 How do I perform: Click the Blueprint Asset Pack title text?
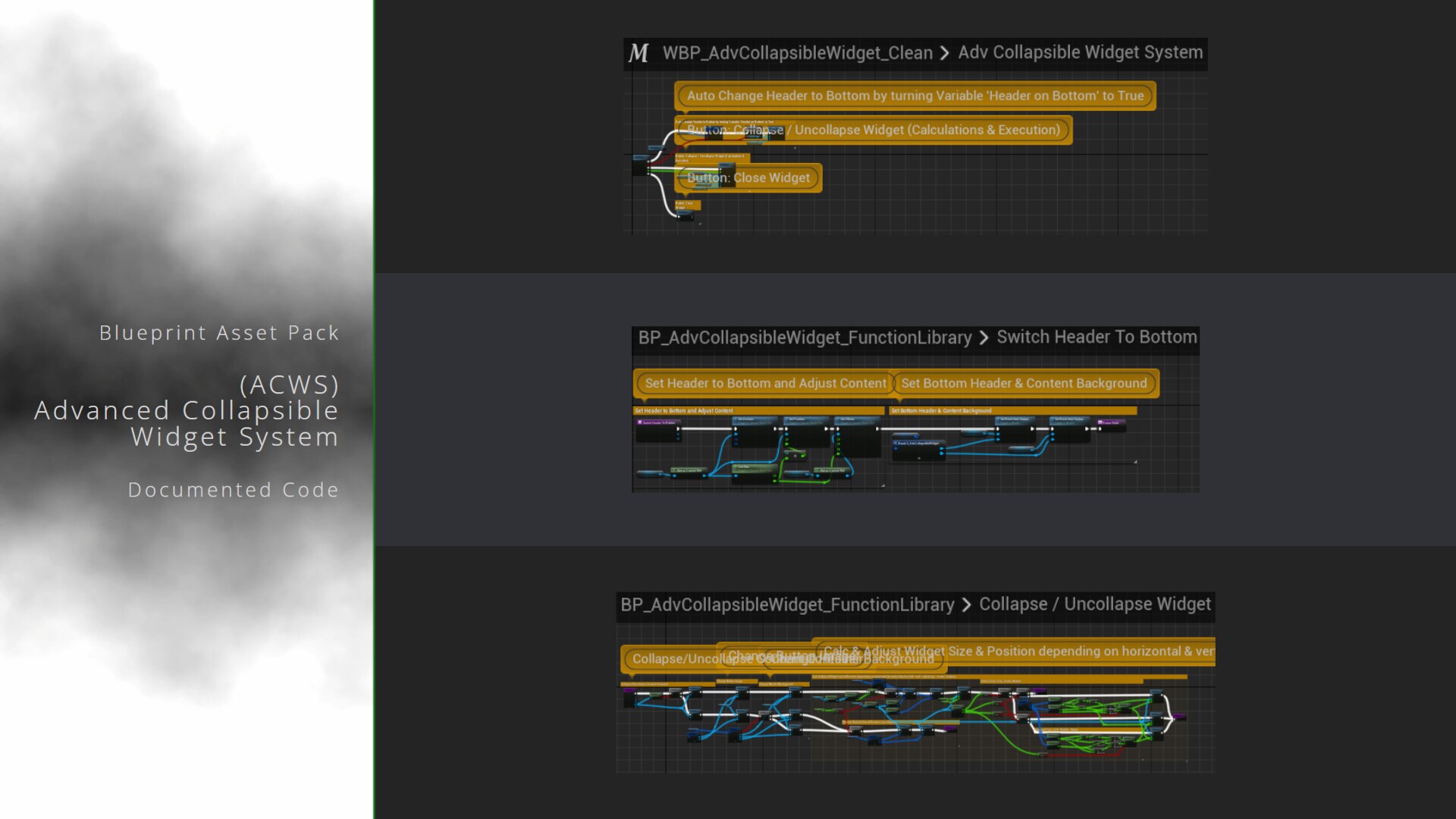pos(219,333)
